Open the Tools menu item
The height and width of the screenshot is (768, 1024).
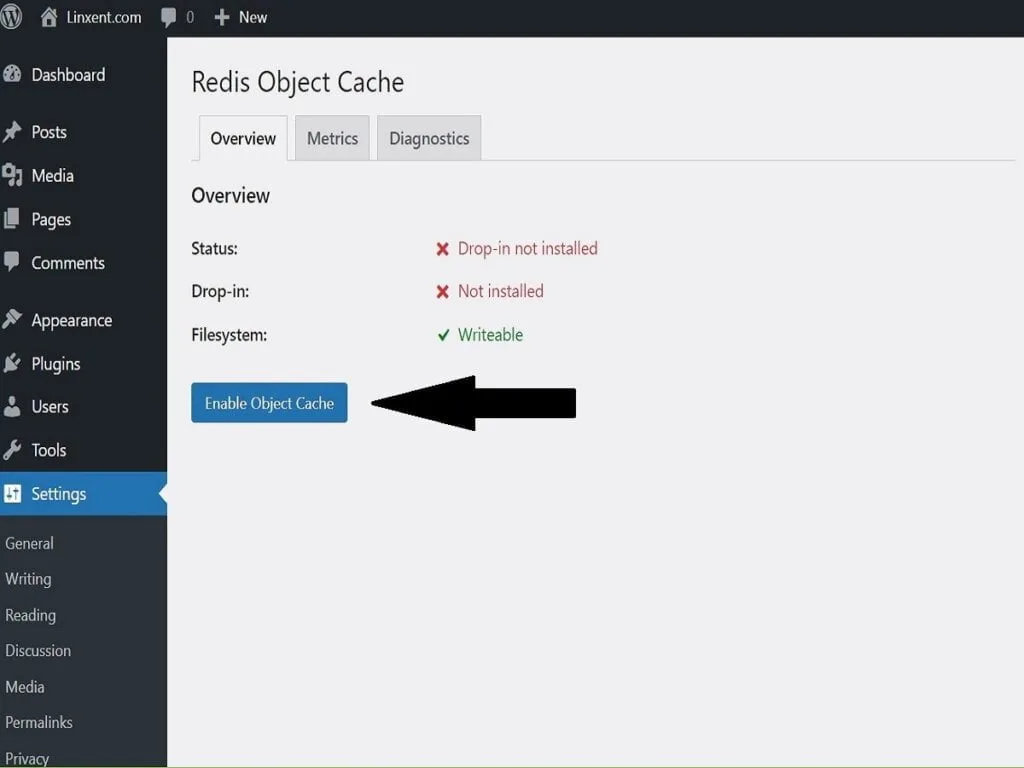pyautogui.click(x=49, y=451)
